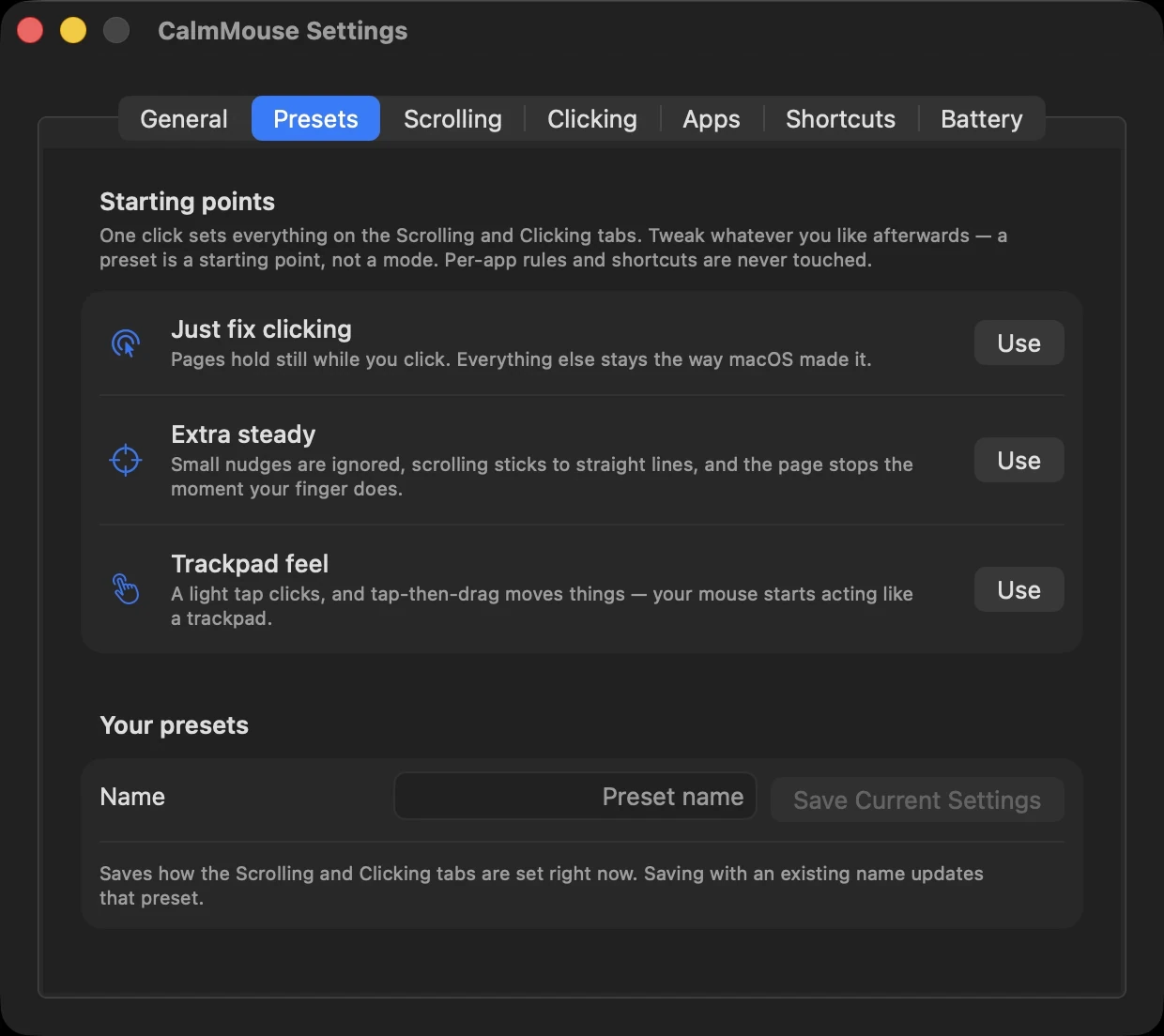
Task: Close the CalmMouse Settings window
Action: tap(30, 31)
